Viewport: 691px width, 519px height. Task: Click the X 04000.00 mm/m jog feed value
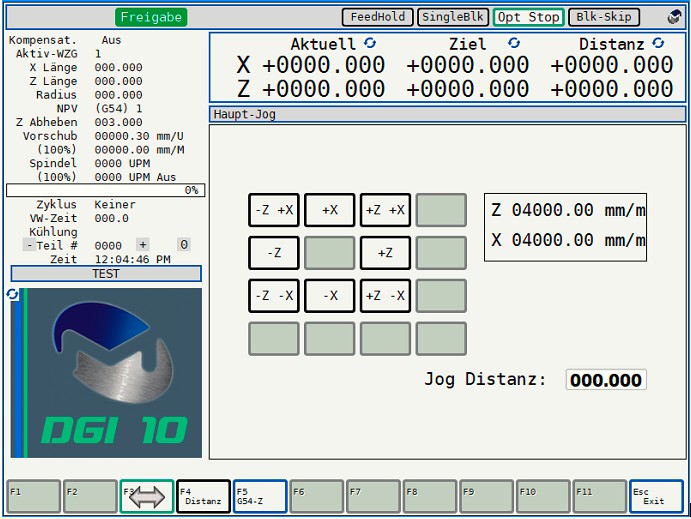(568, 240)
